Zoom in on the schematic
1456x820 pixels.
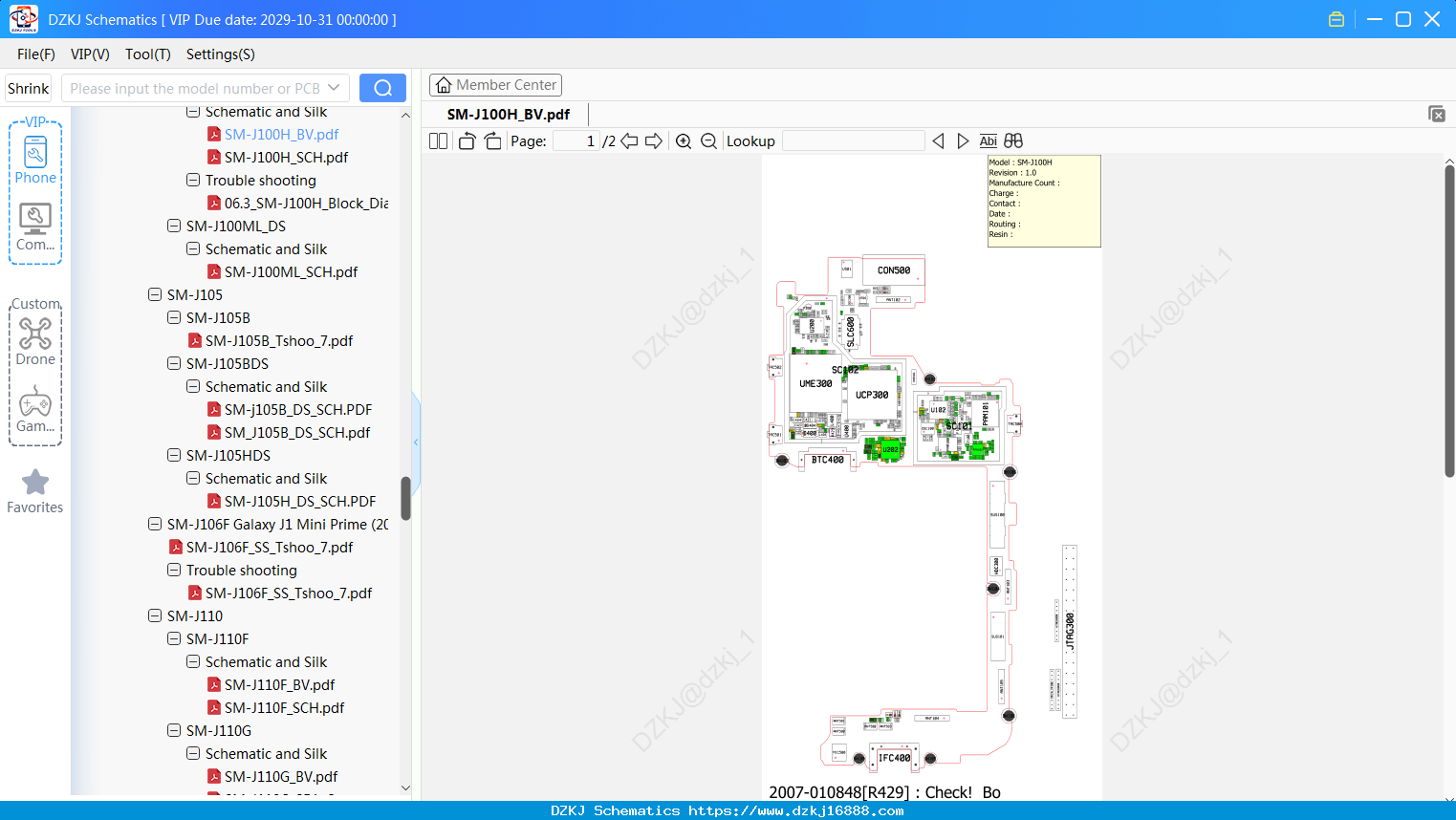tap(684, 141)
